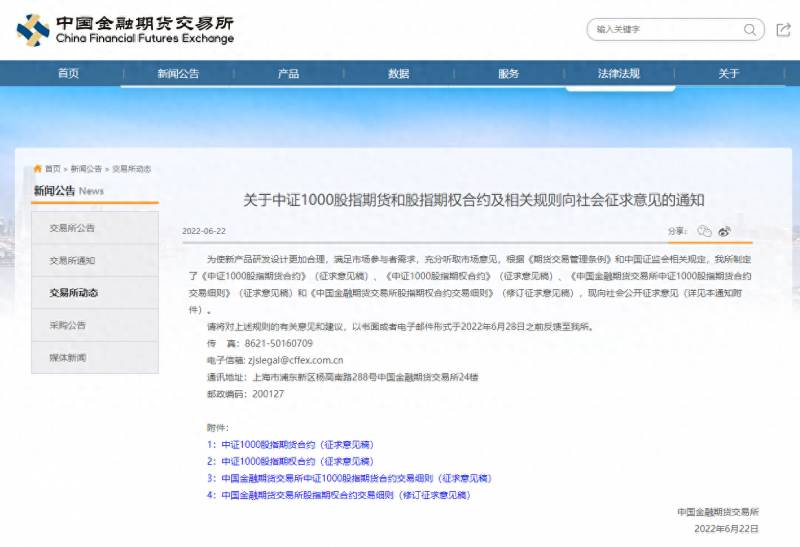Go to 首页 in the breadcrumb
Screen dimensions: 800x547
53,169
